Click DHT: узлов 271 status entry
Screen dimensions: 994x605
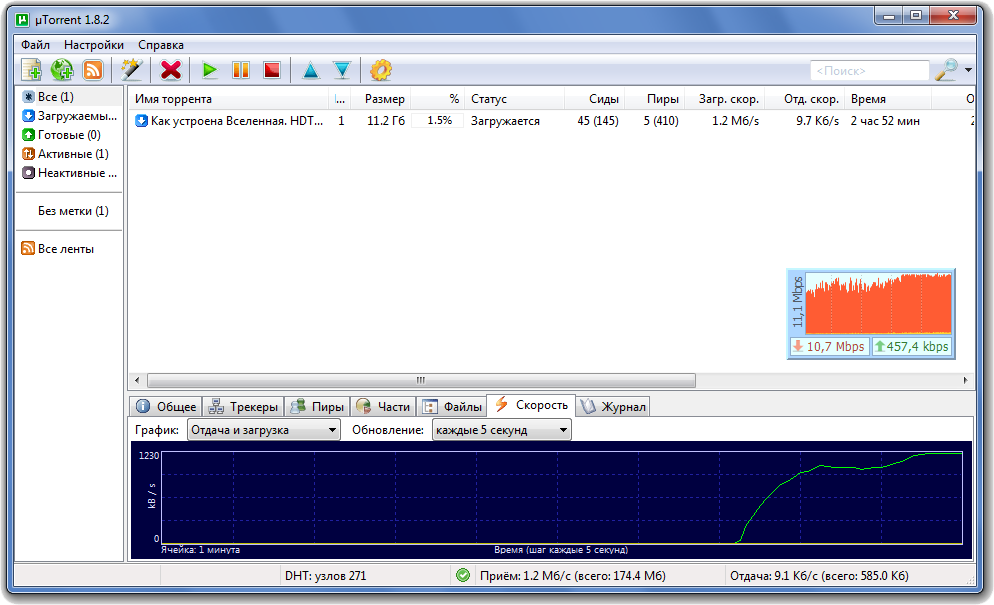click(325, 576)
